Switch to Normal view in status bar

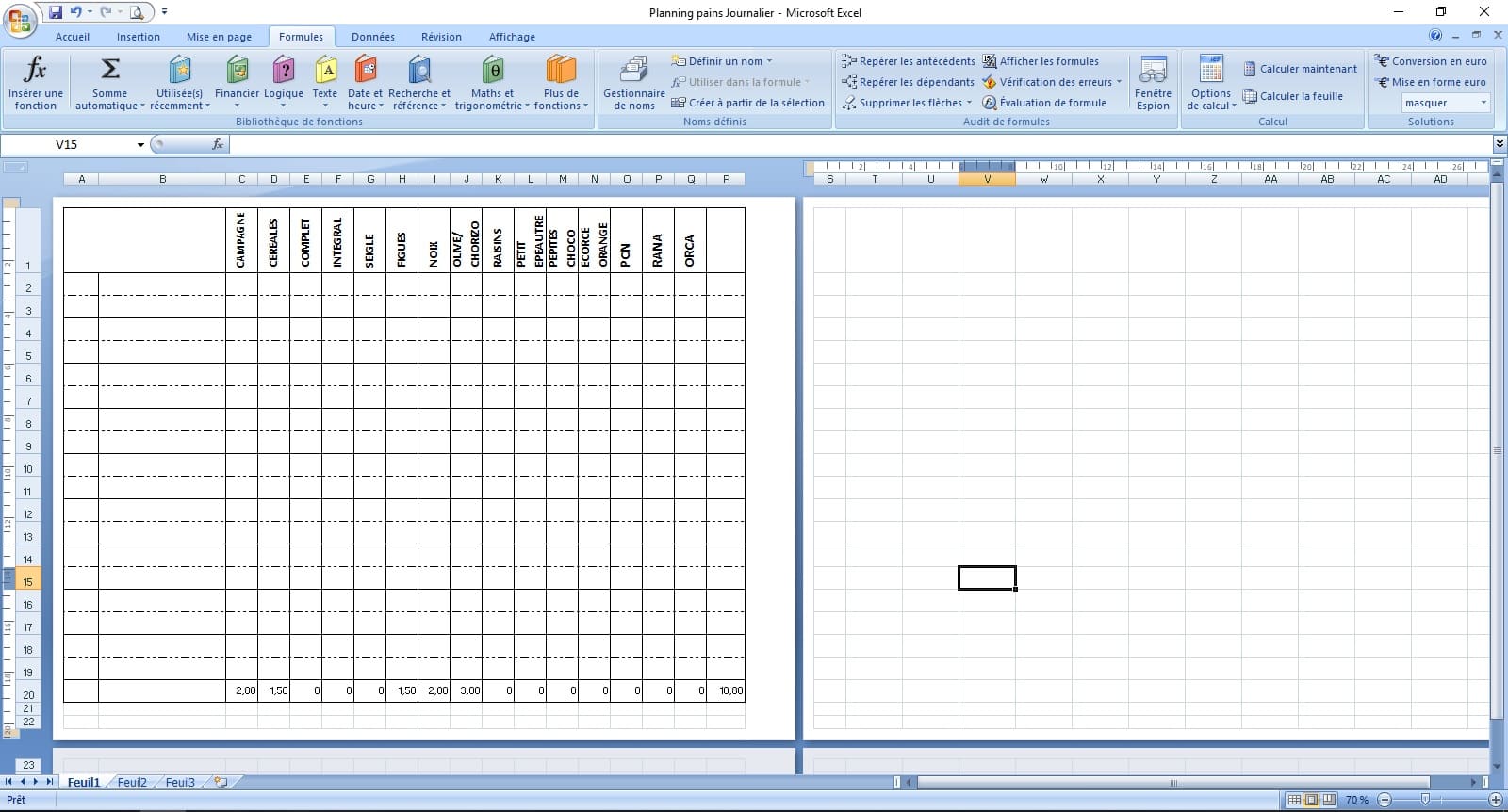point(1294,800)
